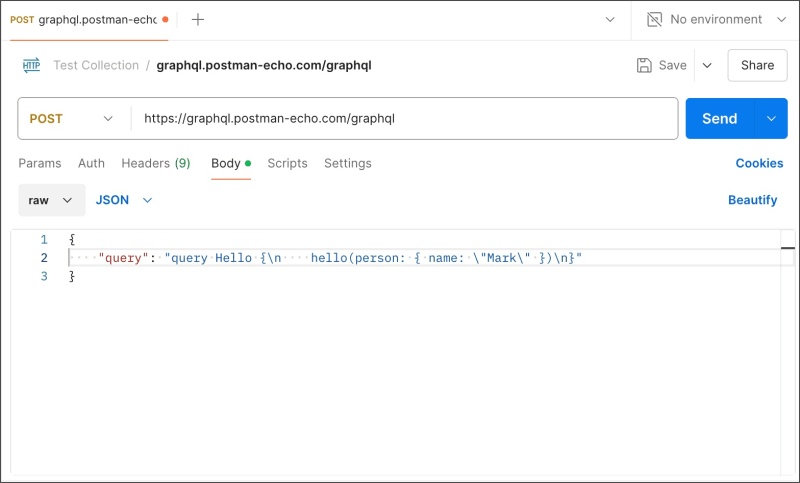Image resolution: width=800 pixels, height=483 pixels.
Task: Open the Cookies link
Action: pyautogui.click(x=759, y=163)
